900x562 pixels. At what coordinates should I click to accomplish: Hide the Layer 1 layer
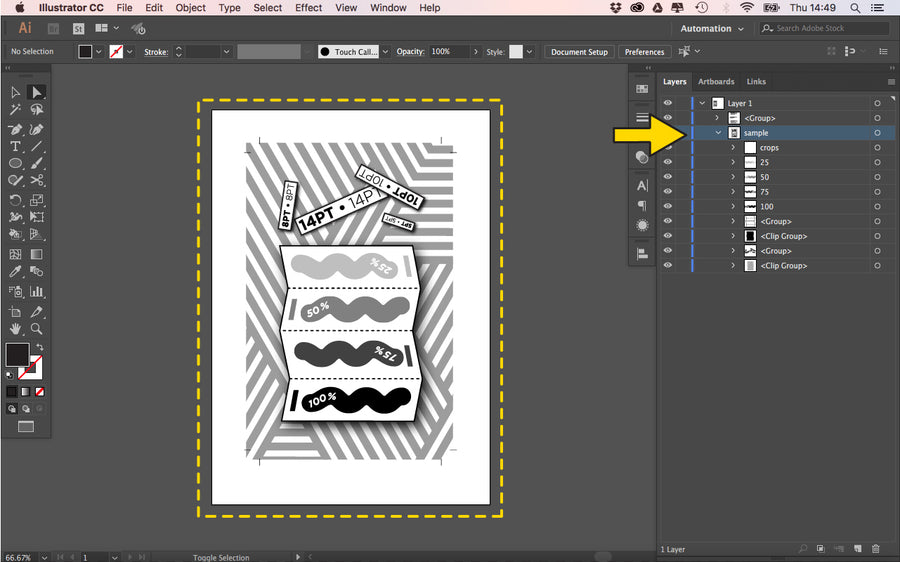[668, 103]
